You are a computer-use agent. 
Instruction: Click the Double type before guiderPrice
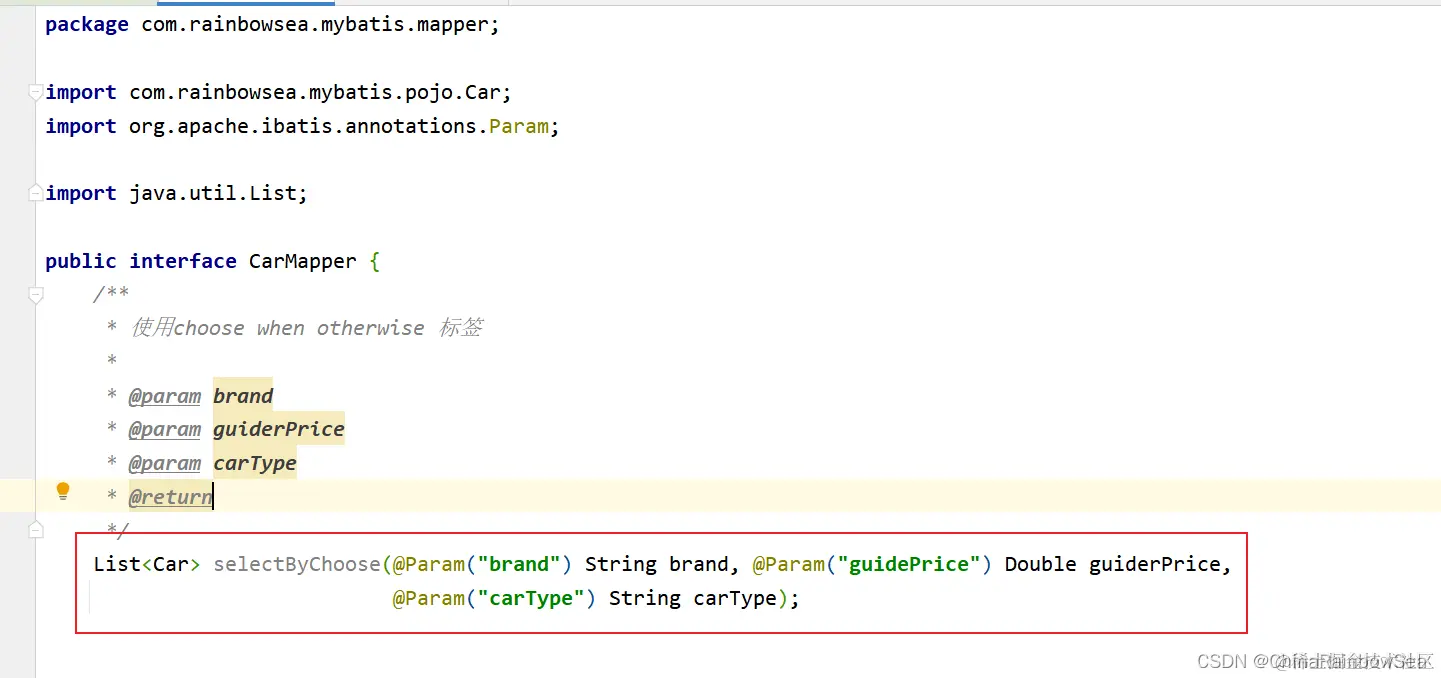point(1041,564)
